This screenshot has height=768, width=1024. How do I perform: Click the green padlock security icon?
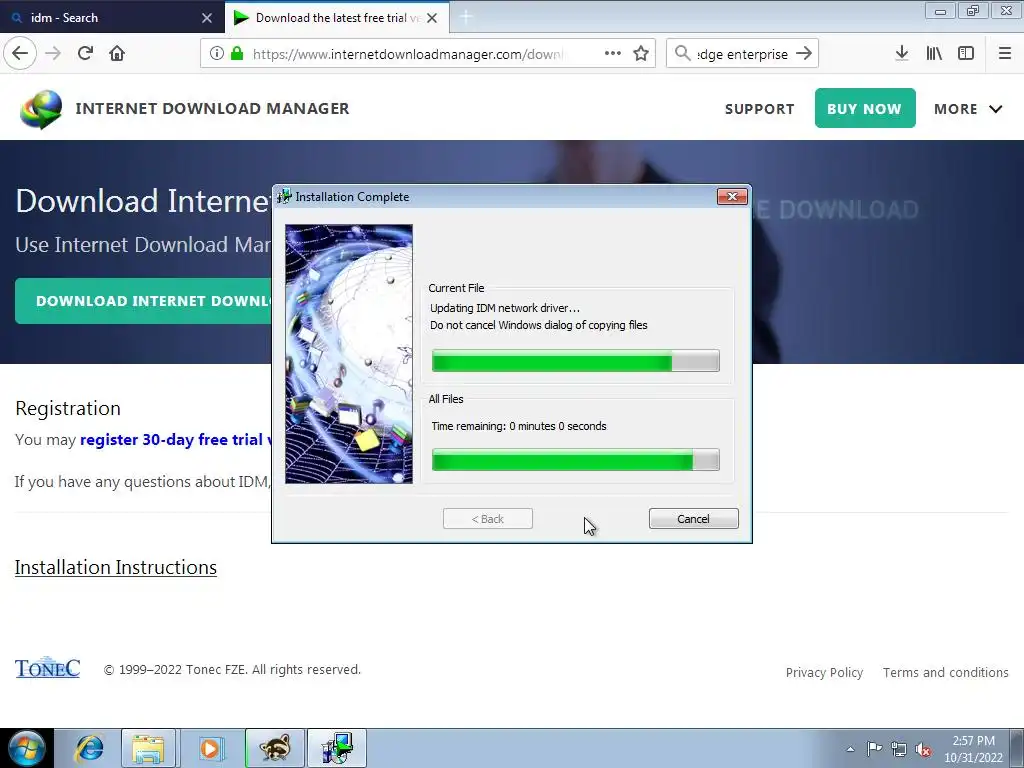coord(237,54)
